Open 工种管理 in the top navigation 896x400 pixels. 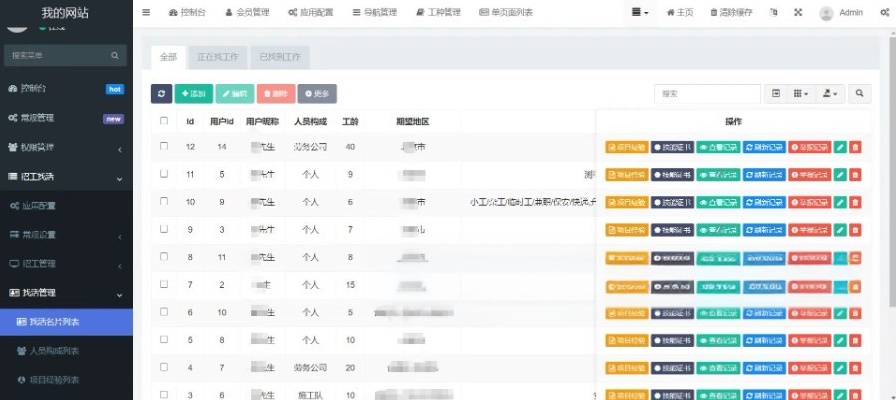[438, 13]
